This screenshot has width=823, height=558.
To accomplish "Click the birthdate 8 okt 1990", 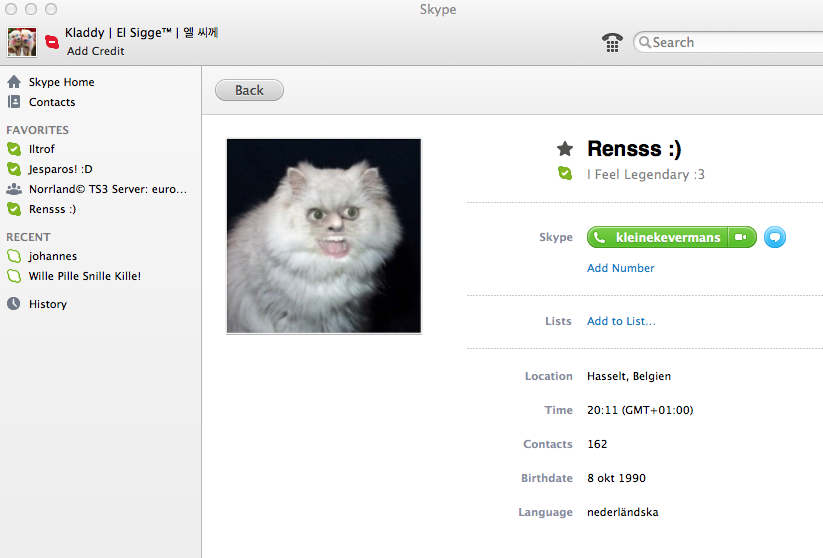I will (616, 478).
